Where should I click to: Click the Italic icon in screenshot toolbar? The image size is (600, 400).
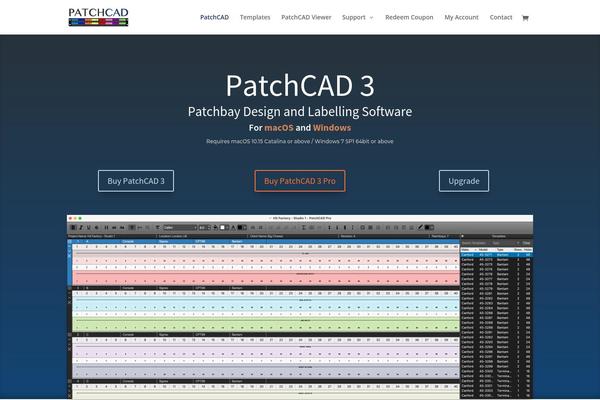click(x=81, y=227)
